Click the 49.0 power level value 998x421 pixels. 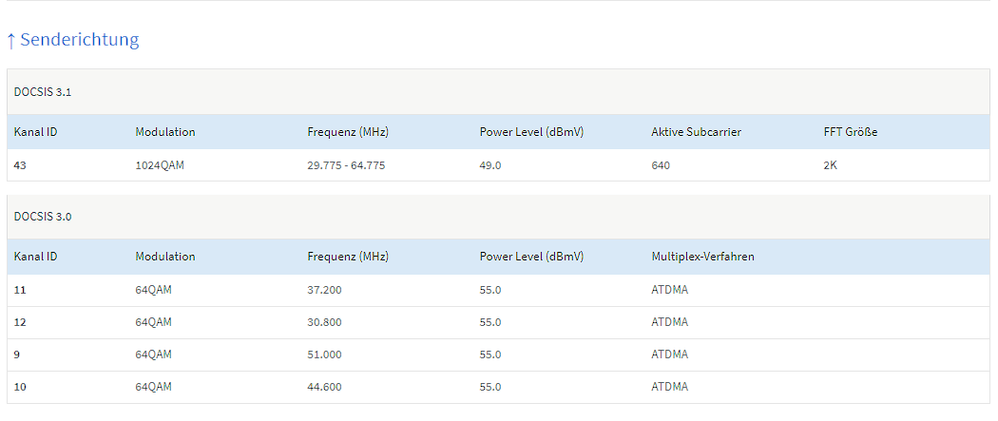[490, 165]
